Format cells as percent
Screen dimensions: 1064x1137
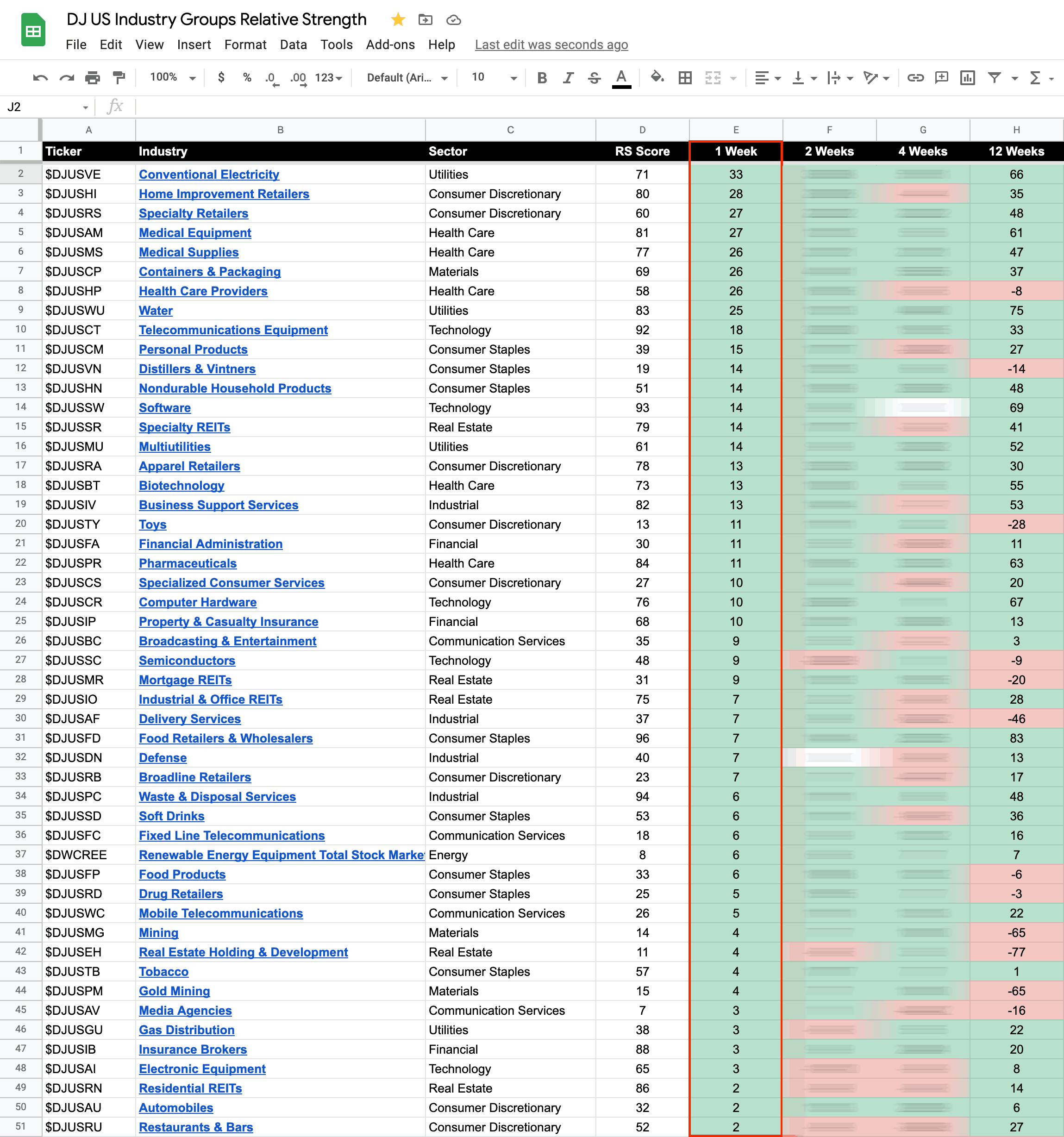tap(247, 78)
